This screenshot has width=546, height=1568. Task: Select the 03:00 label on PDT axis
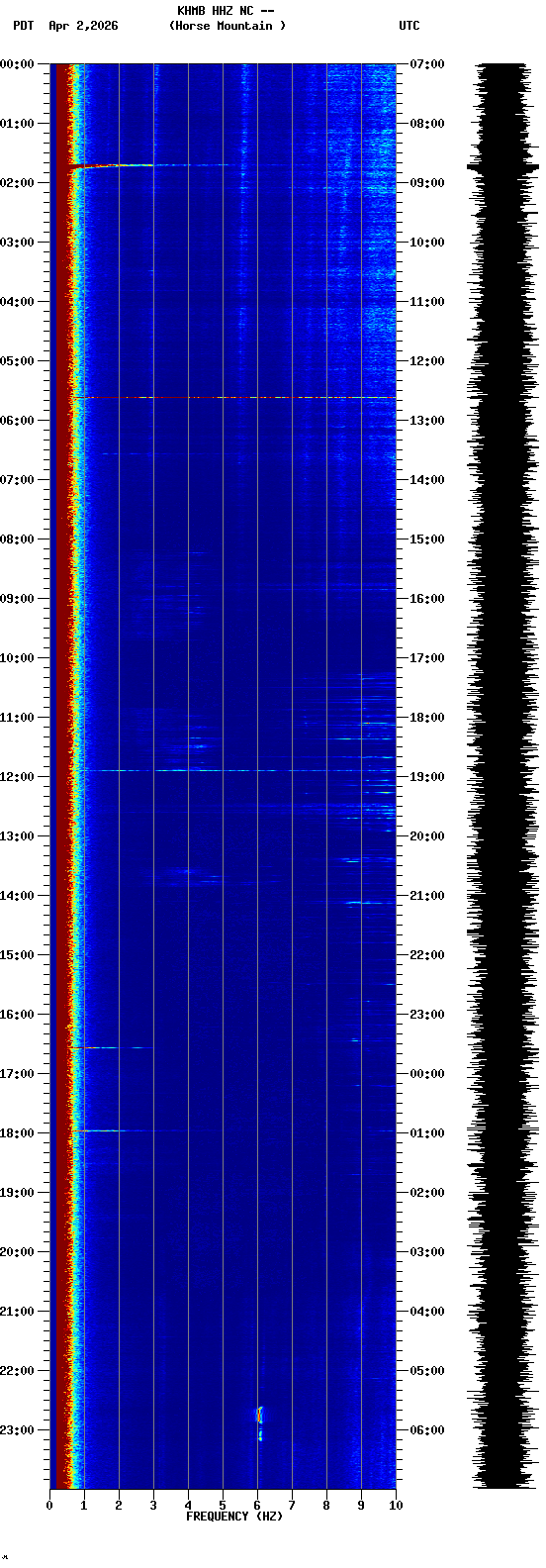pos(17,243)
